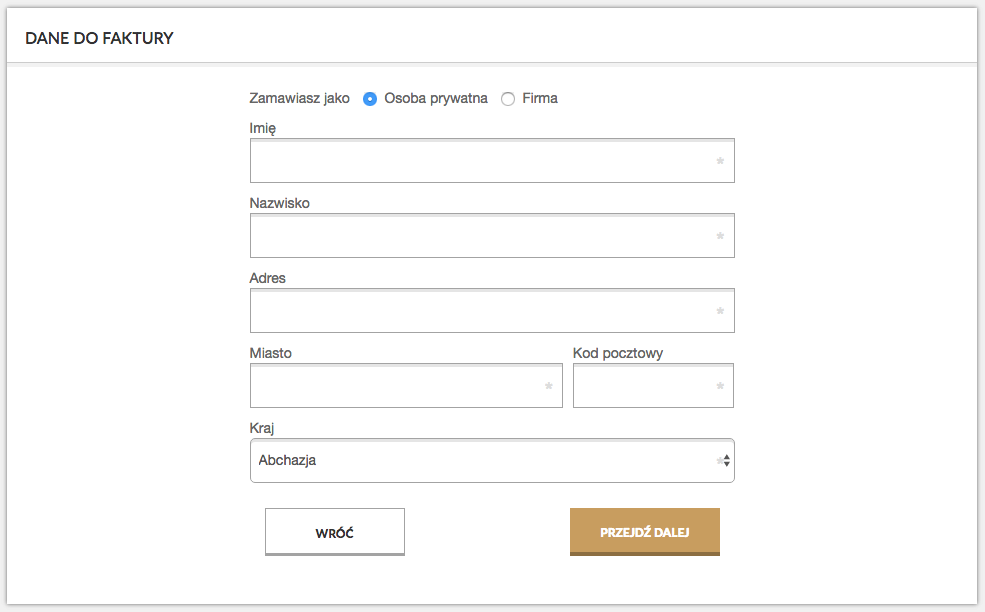Click the PRZEJDŹ DALEJ button
Screen dimensions: 985x612
coord(645,532)
